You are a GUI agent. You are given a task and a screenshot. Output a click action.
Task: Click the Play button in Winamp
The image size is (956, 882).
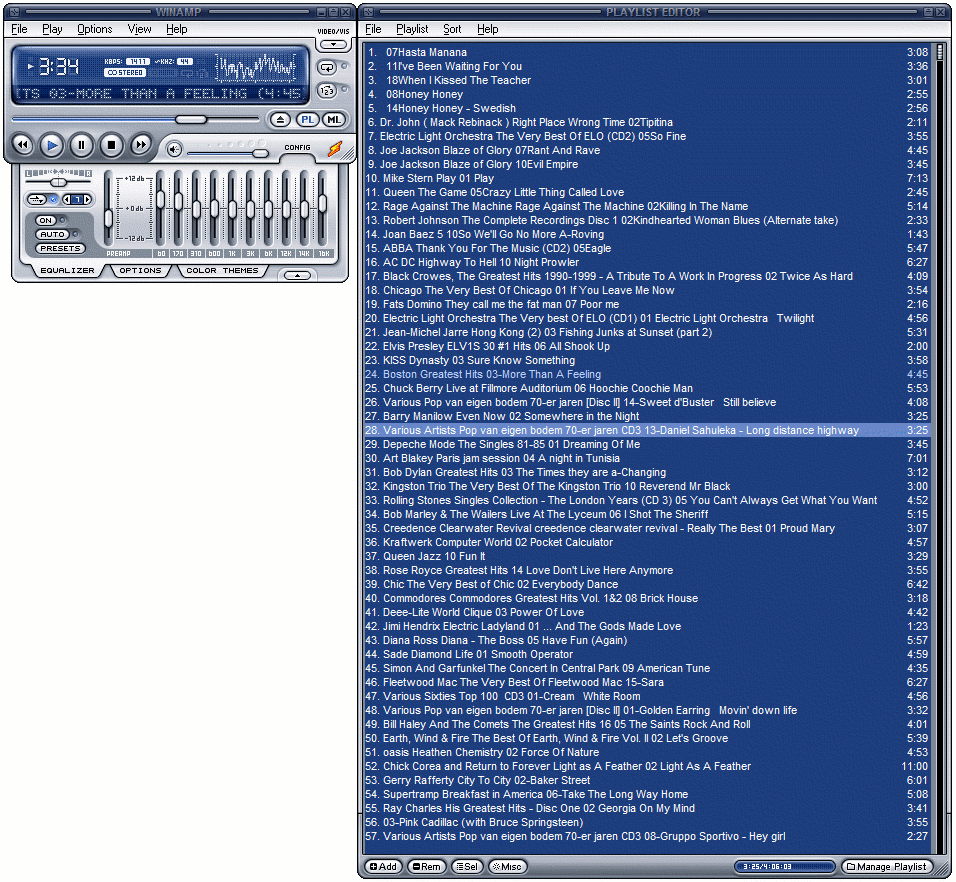pos(52,145)
